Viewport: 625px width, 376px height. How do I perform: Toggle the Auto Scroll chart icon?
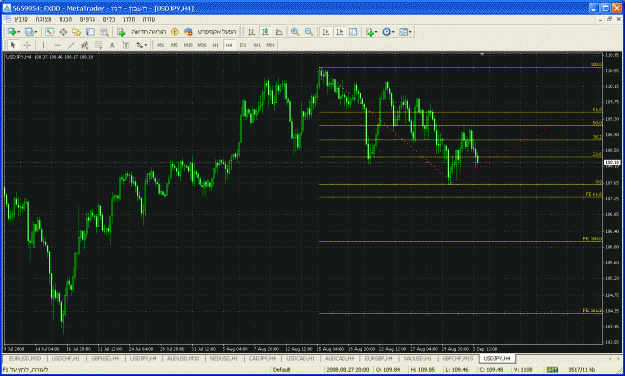326,32
